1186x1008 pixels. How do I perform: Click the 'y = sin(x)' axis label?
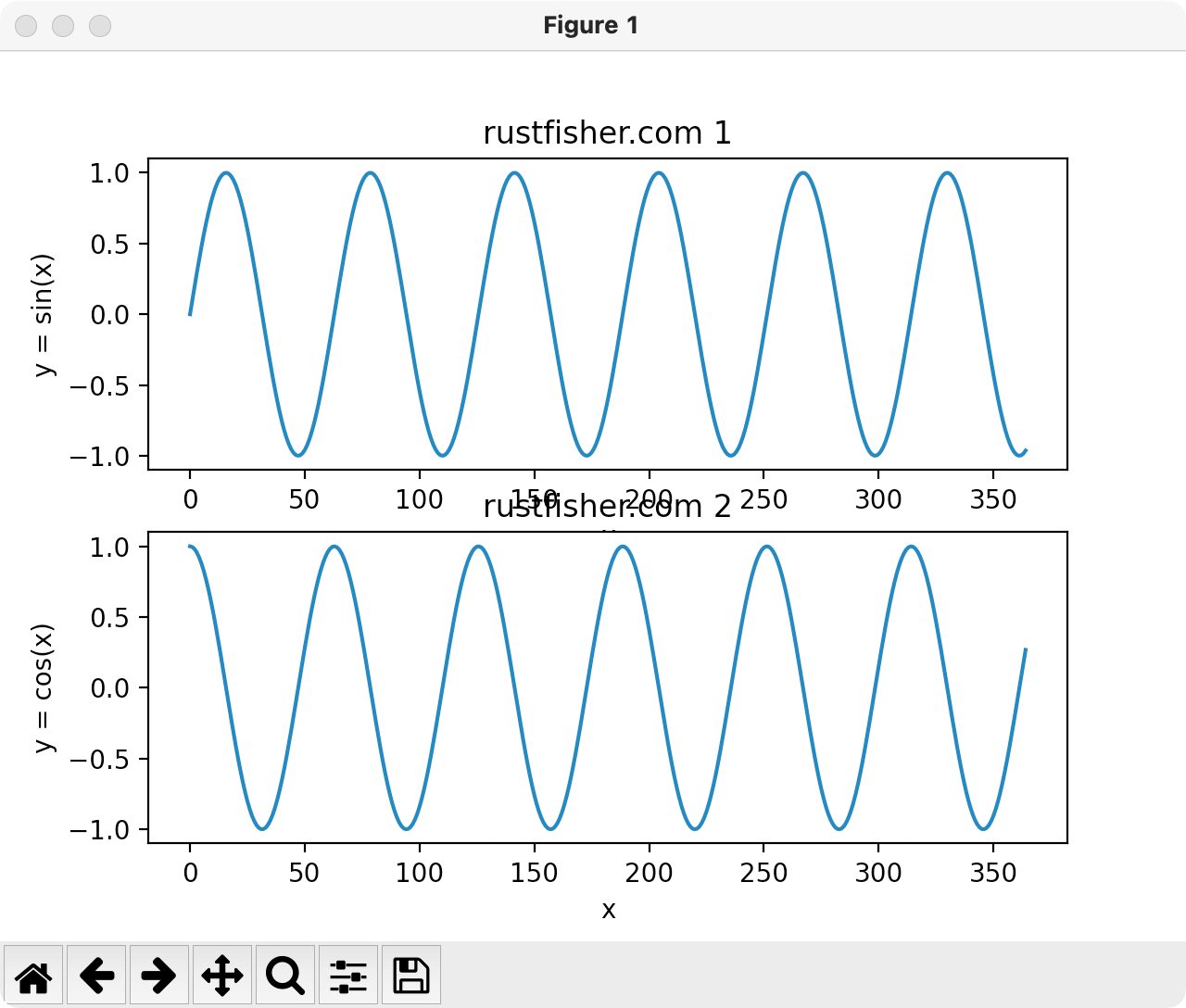44,315
